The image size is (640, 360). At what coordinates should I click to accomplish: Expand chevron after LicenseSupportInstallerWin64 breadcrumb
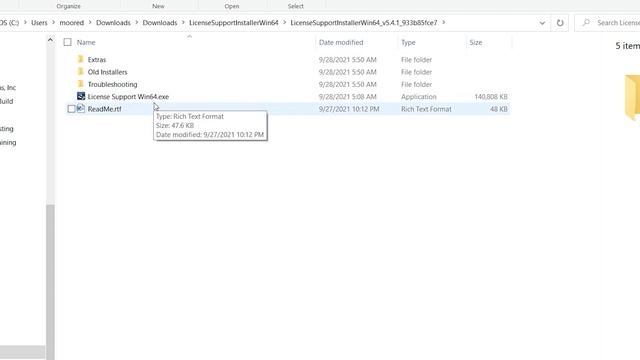(284, 22)
